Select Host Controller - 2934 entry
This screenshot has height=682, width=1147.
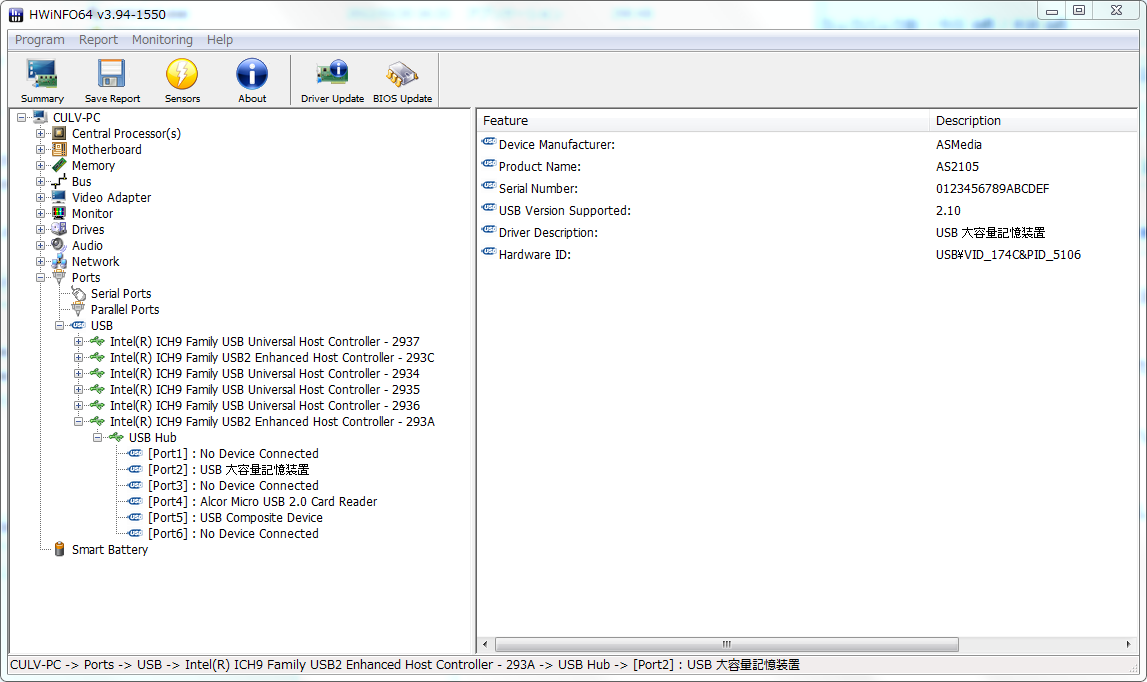pyautogui.click(x=264, y=374)
